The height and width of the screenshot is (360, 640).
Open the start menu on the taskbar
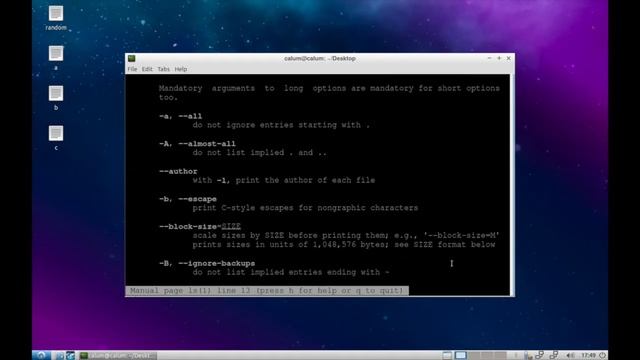tap(41, 356)
